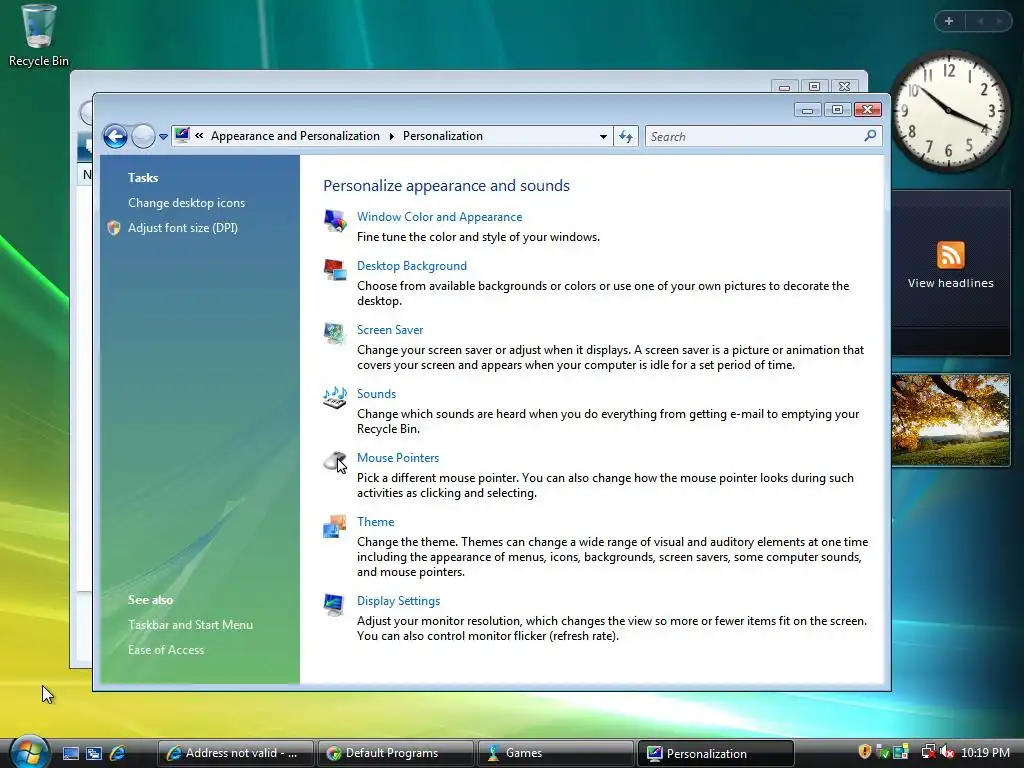Image resolution: width=1024 pixels, height=768 pixels.
Task: Click the Display Settings monitor icon
Action: coord(334,605)
